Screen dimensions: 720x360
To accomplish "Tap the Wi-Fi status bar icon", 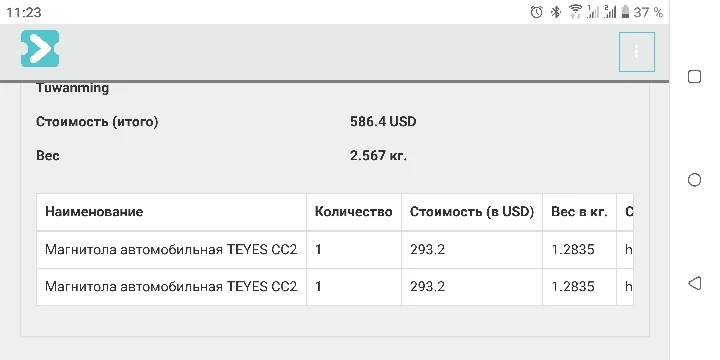I will click(x=575, y=11).
